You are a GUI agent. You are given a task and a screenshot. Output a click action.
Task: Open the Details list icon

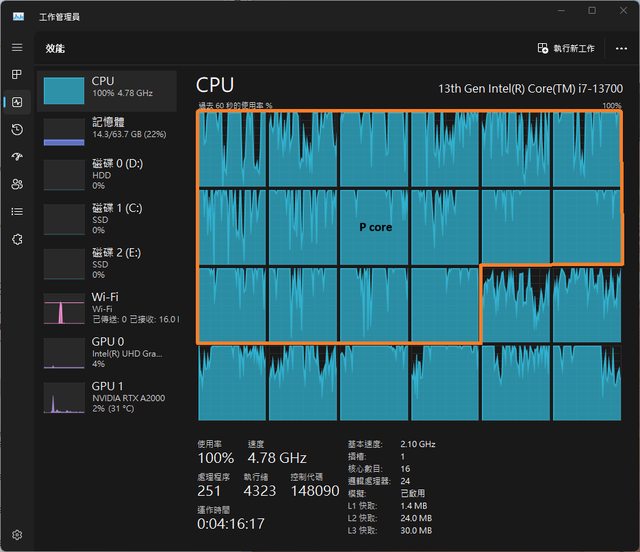[x=17, y=211]
